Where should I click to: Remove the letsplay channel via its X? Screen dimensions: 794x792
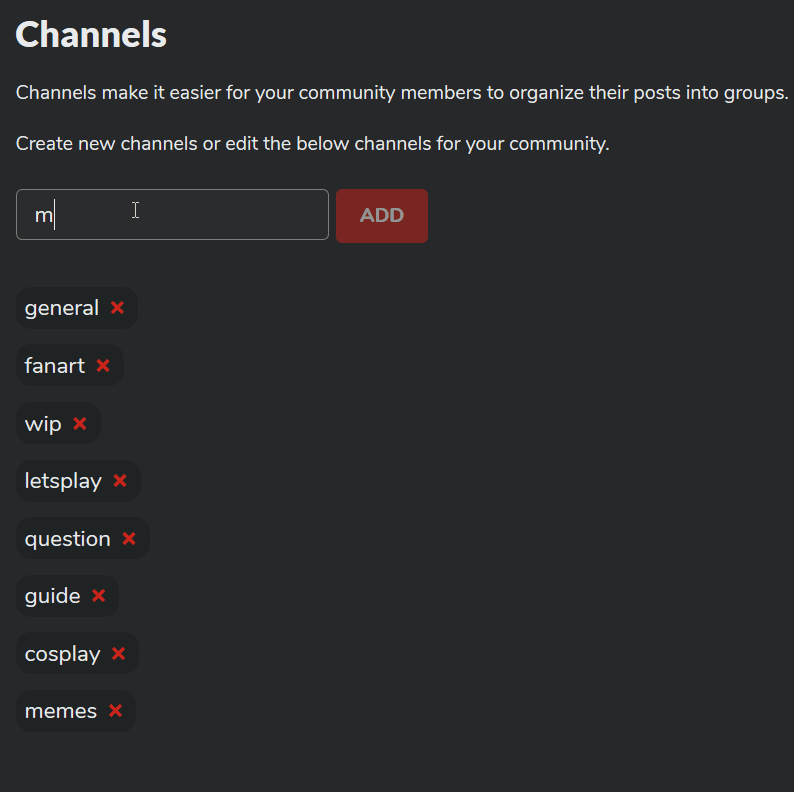[x=120, y=481]
